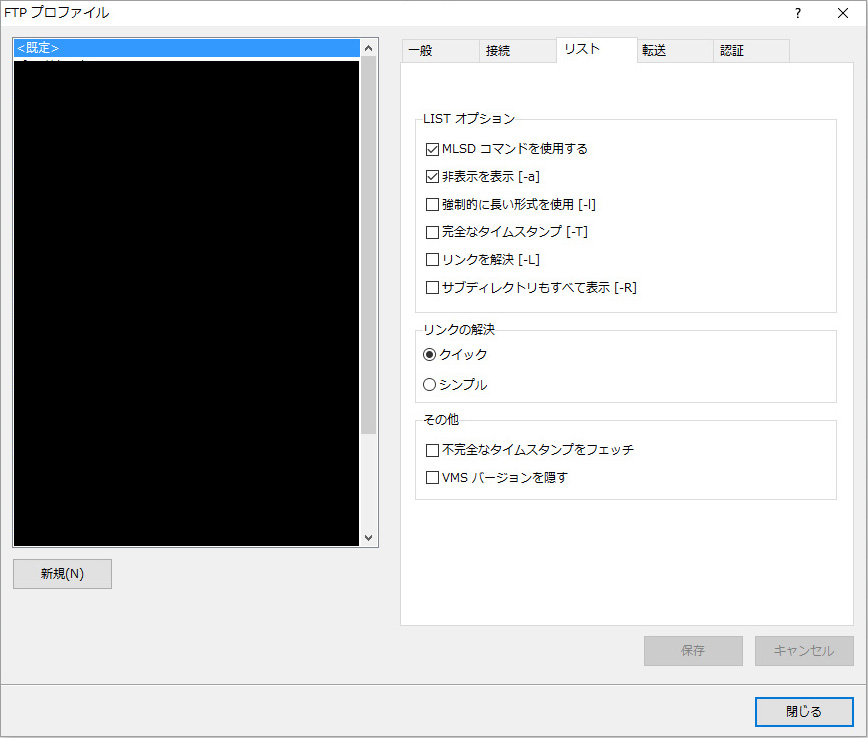Go to the 転送 tab
This screenshot has width=868, height=738.
654,51
